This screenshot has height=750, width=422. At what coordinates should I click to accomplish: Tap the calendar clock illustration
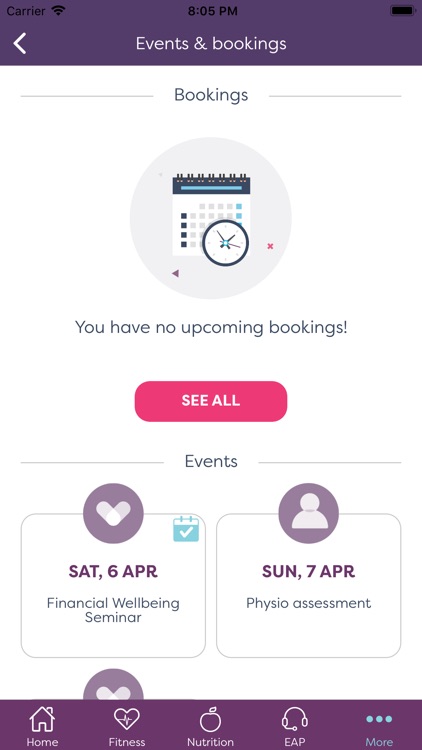tap(211, 218)
